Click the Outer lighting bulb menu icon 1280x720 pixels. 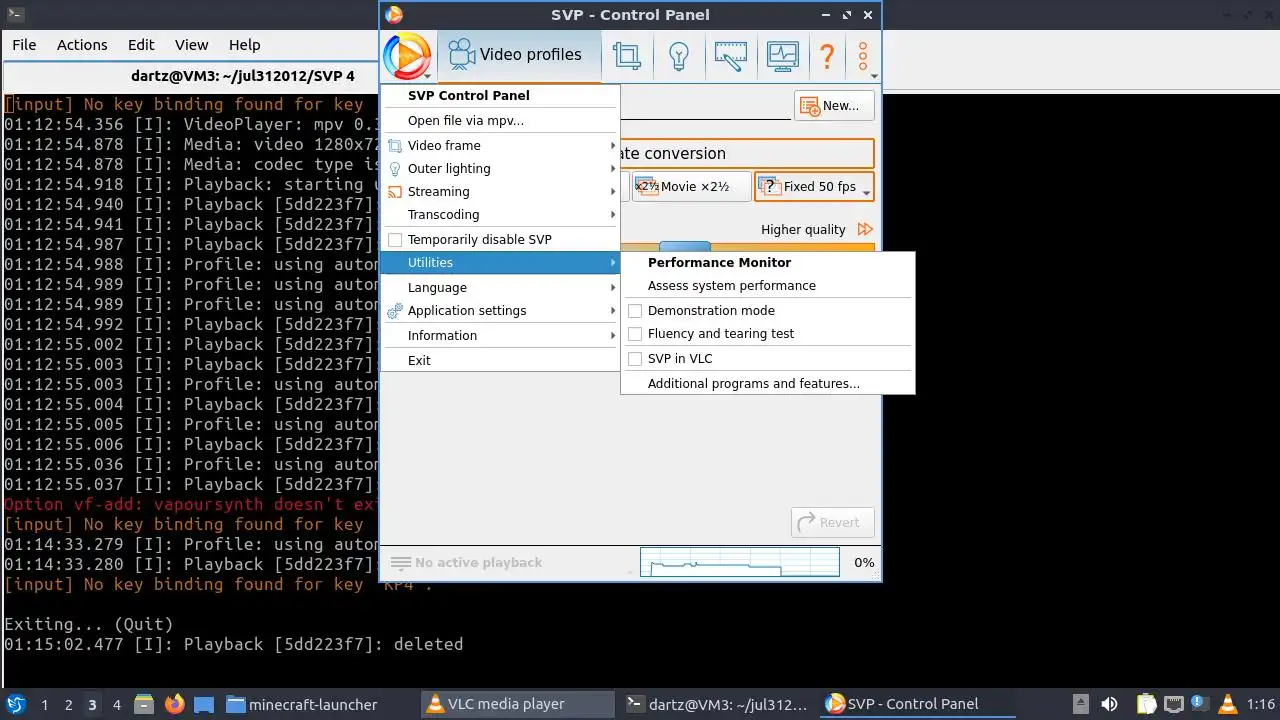[x=395, y=169]
